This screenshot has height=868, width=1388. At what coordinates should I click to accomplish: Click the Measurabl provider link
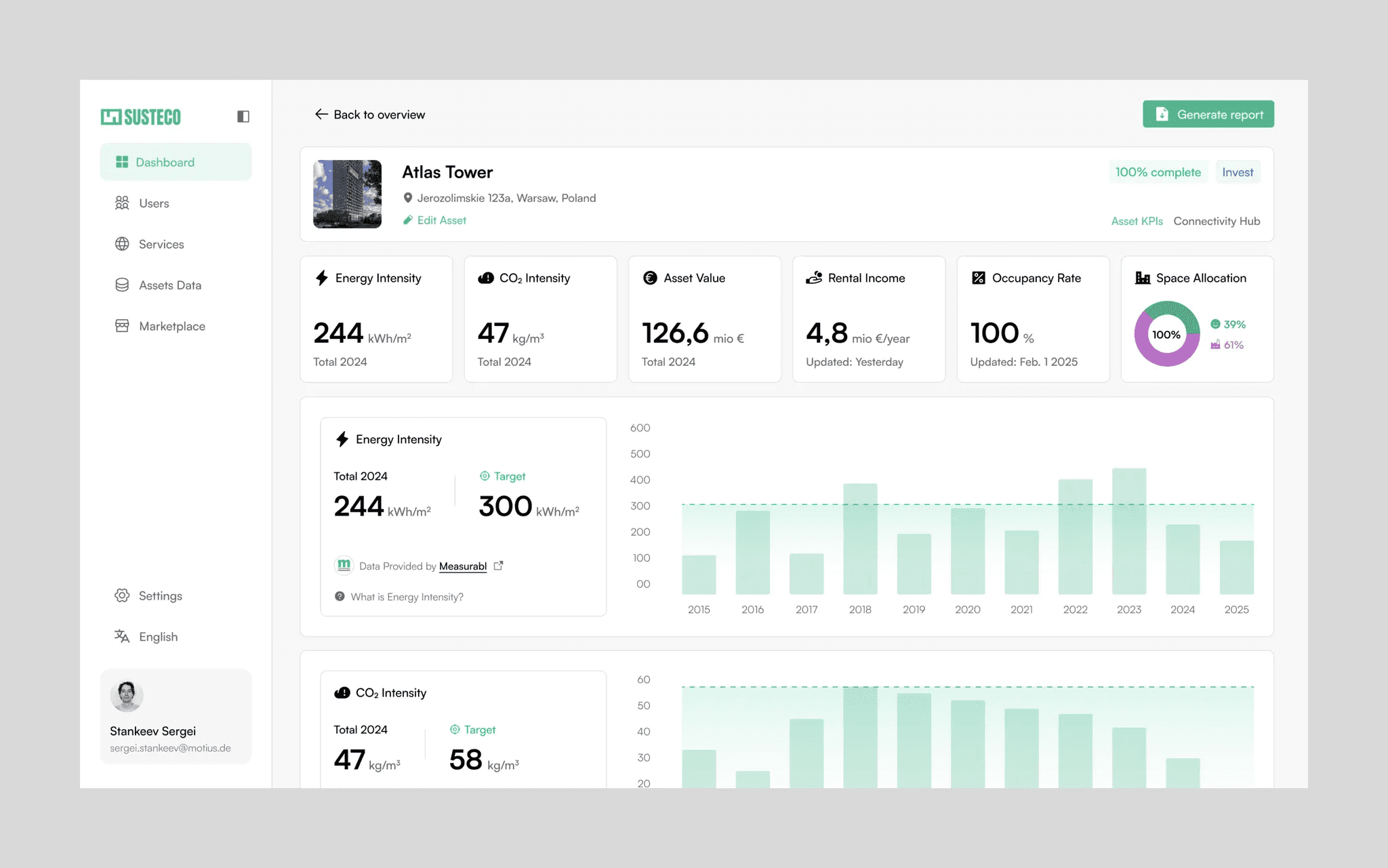pos(463,566)
